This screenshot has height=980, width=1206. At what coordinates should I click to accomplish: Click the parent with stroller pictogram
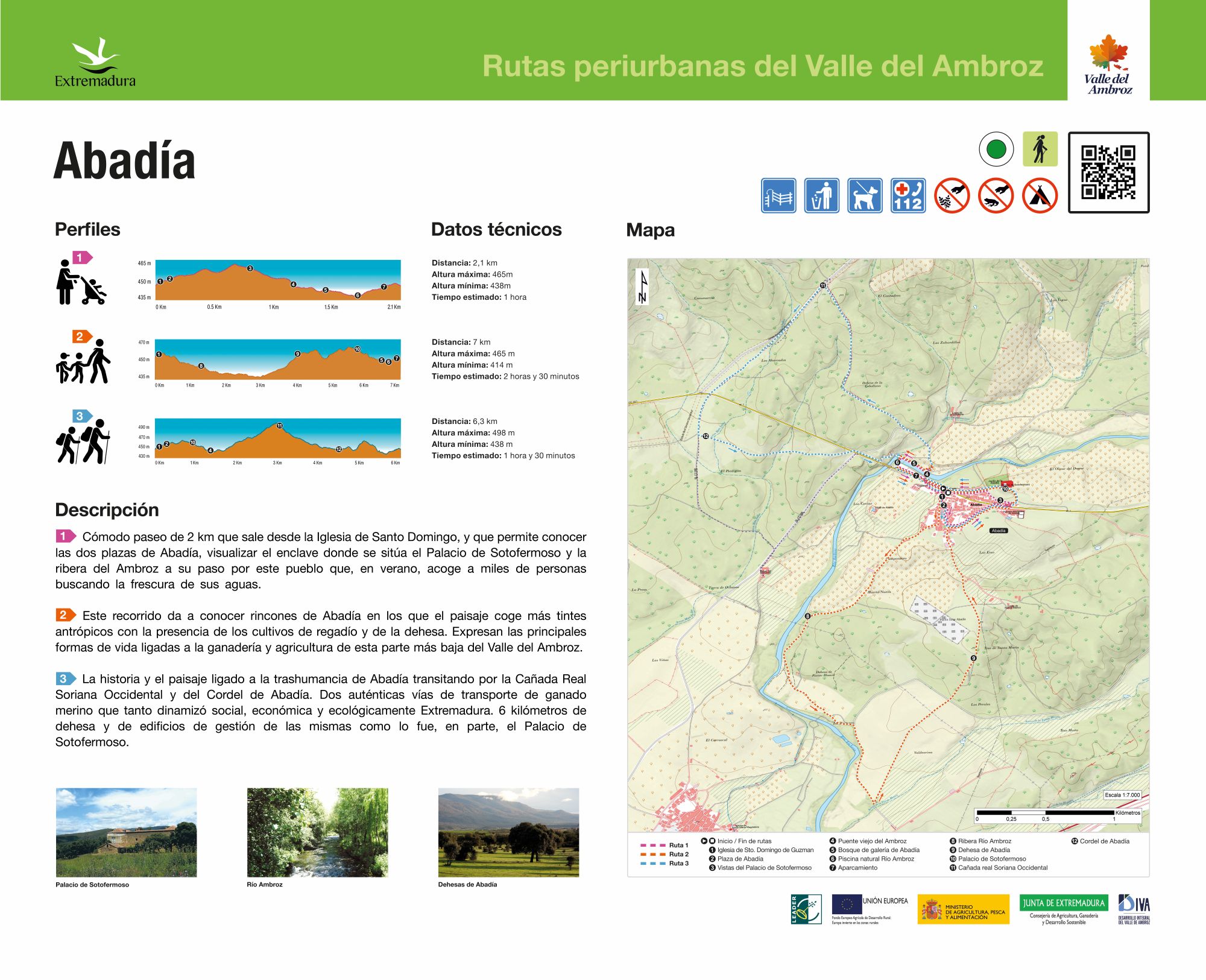pyautogui.click(x=81, y=282)
